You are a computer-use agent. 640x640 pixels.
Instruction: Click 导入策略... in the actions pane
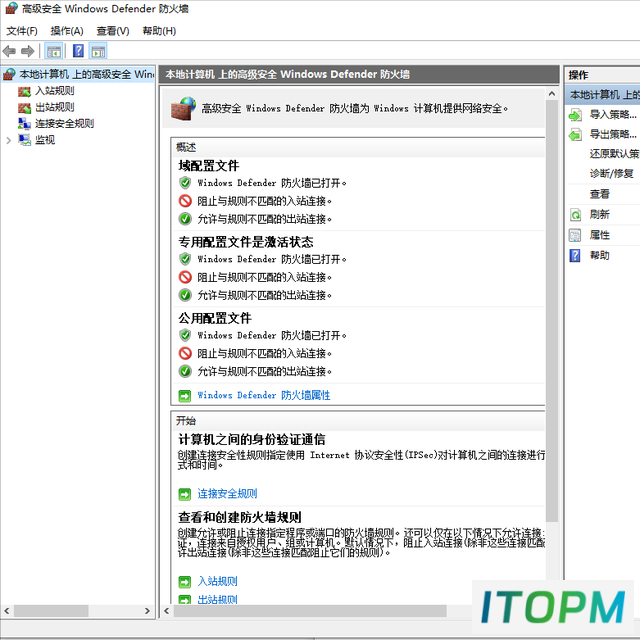pos(613,114)
